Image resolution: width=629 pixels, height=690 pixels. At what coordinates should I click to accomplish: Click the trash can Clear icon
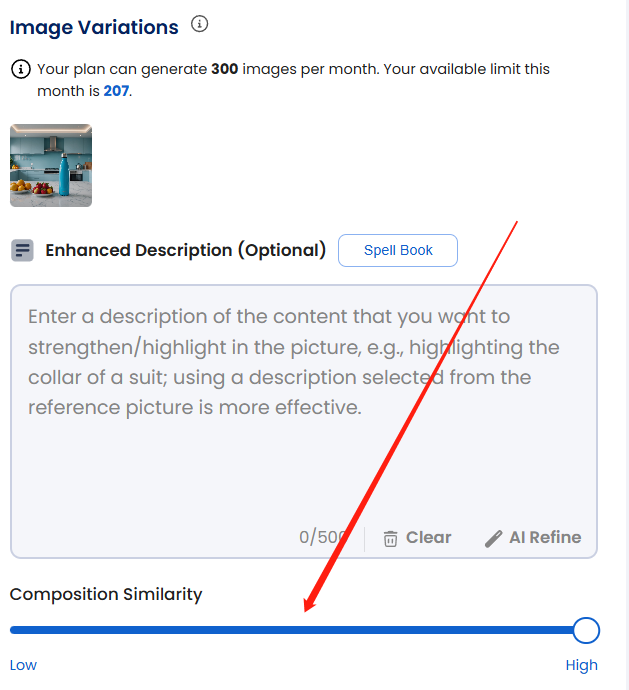[390, 538]
